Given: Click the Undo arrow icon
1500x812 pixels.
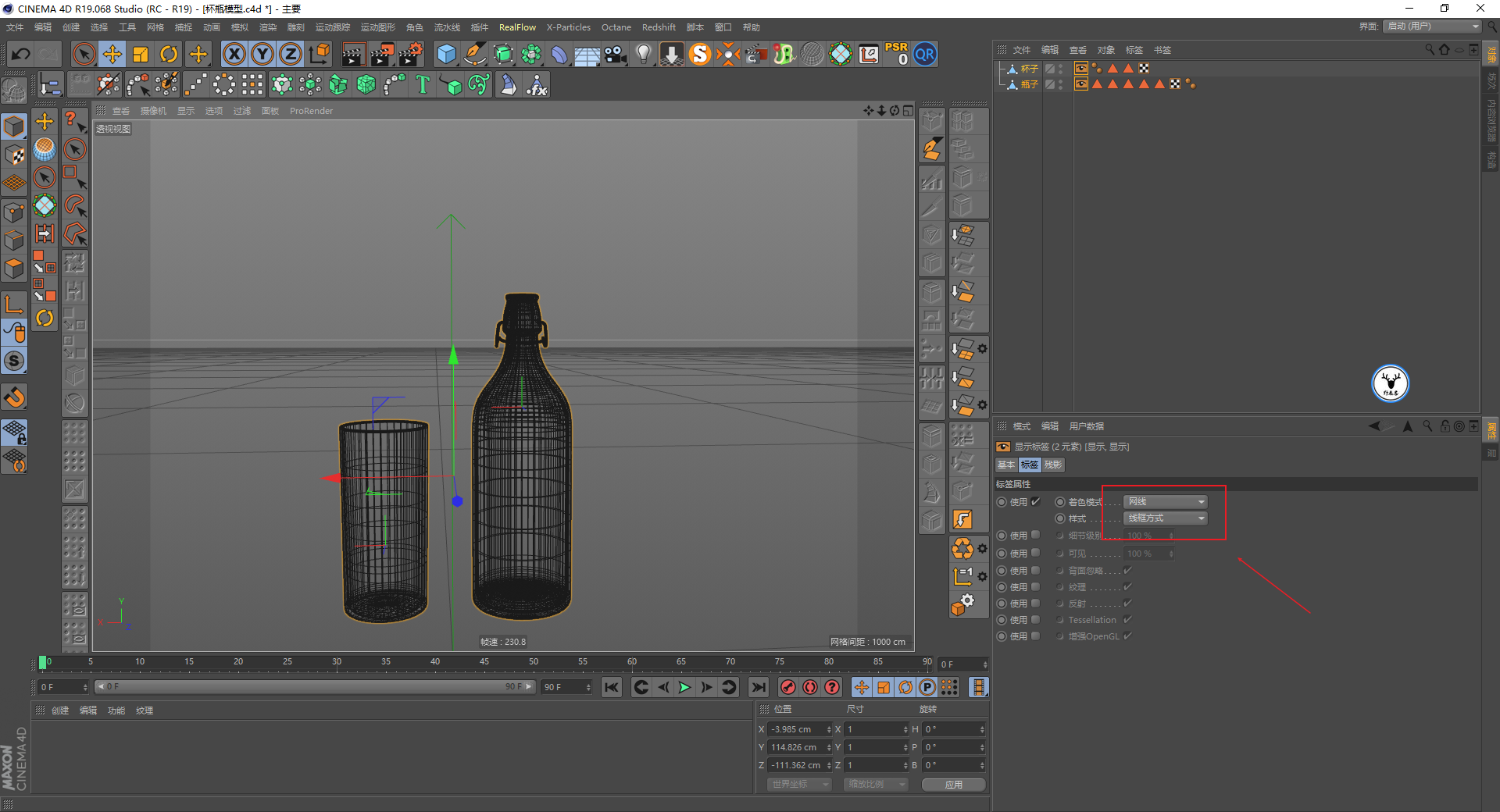Looking at the screenshot, I should point(21,54).
